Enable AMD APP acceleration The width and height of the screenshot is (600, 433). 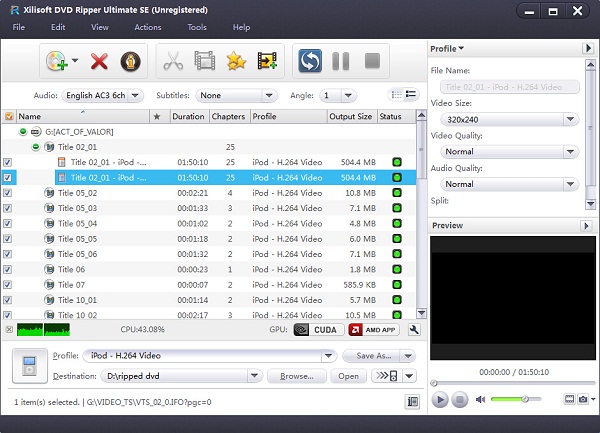(373, 330)
